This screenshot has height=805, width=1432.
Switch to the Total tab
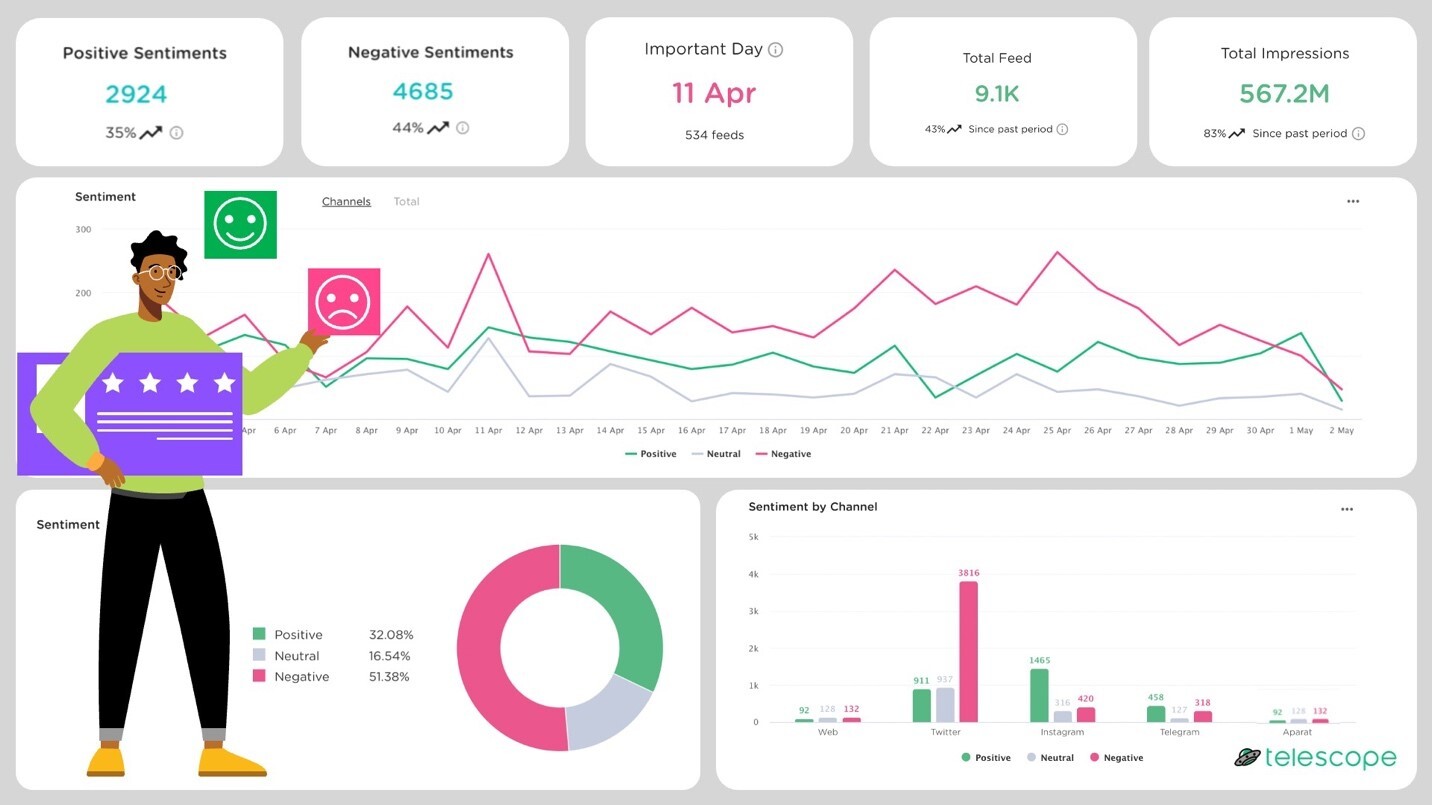click(x=406, y=202)
